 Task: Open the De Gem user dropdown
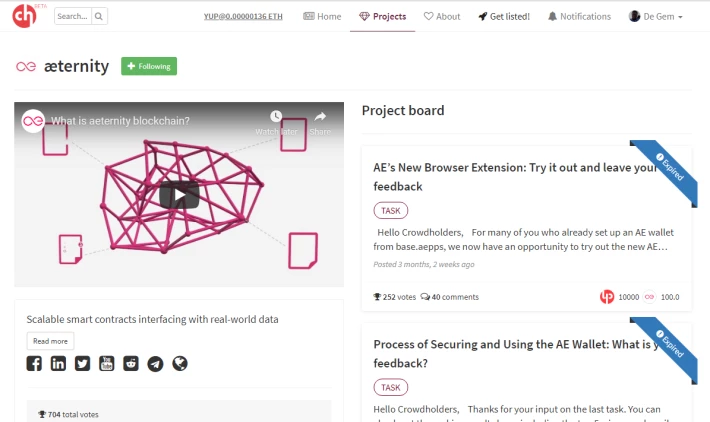(x=655, y=16)
